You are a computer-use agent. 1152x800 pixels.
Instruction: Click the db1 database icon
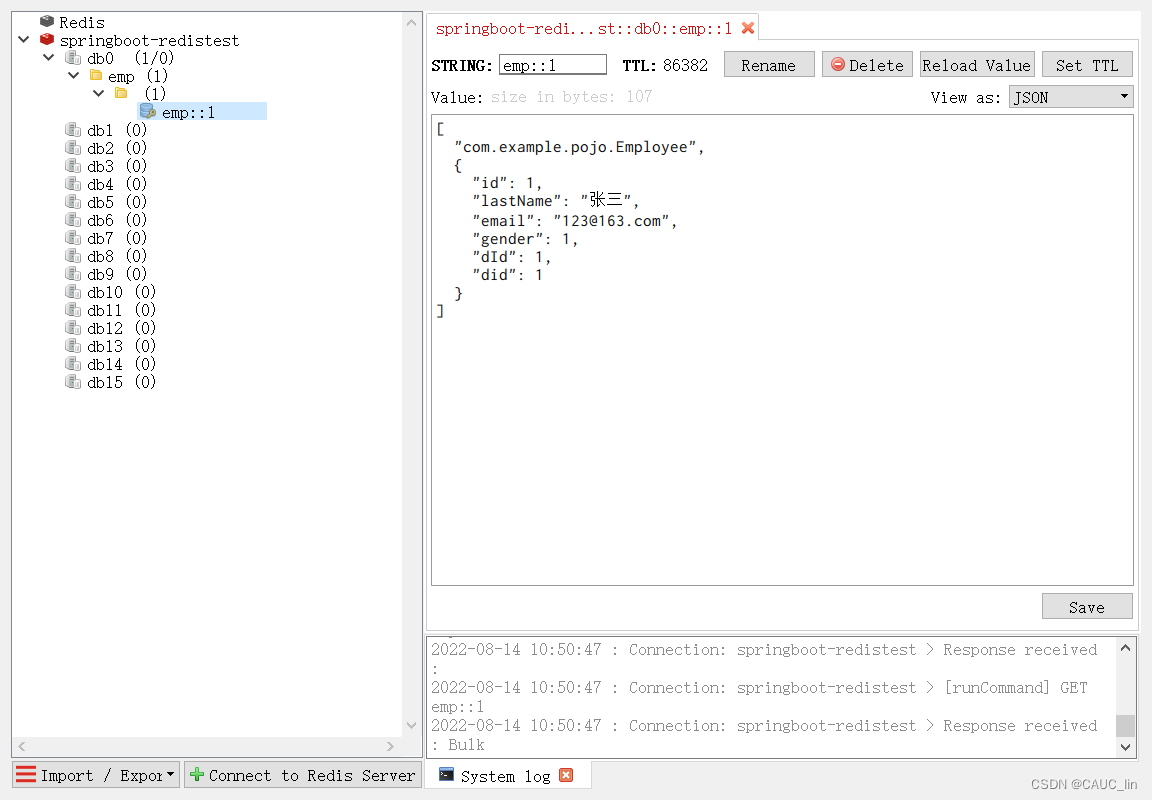[73, 129]
